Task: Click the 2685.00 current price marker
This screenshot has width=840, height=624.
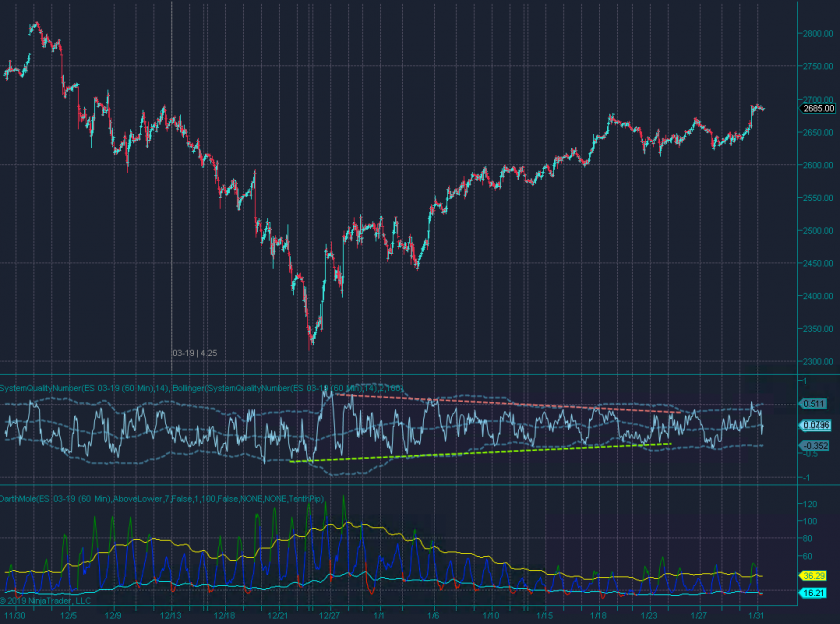Action: (x=816, y=108)
